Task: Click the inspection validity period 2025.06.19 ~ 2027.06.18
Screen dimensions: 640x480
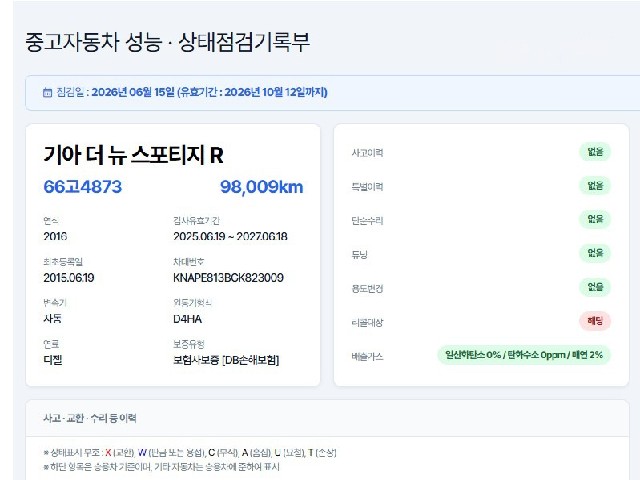Action: [230, 236]
